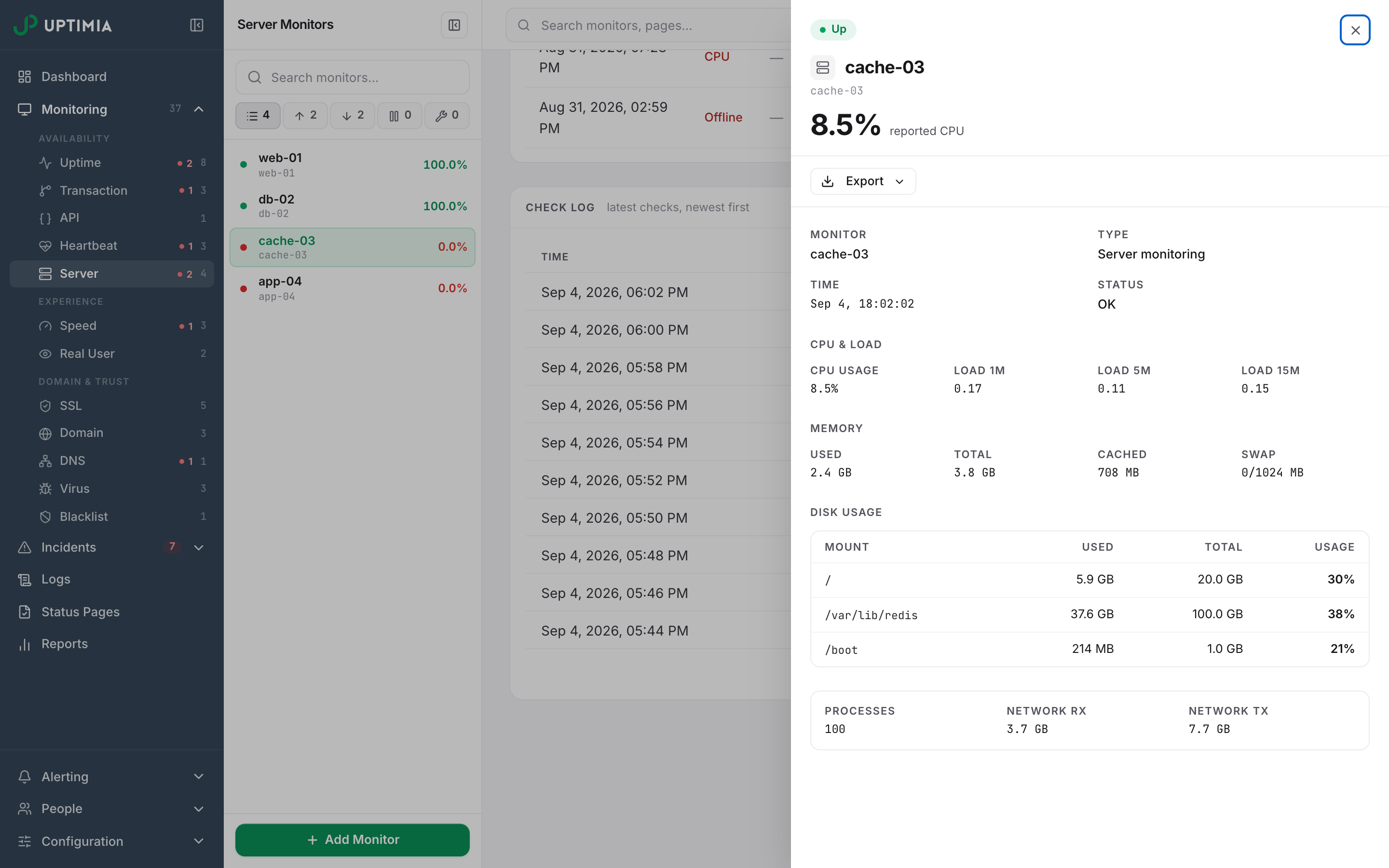The height and width of the screenshot is (868, 1389).
Task: Collapse the main sidebar icon
Action: click(196, 25)
